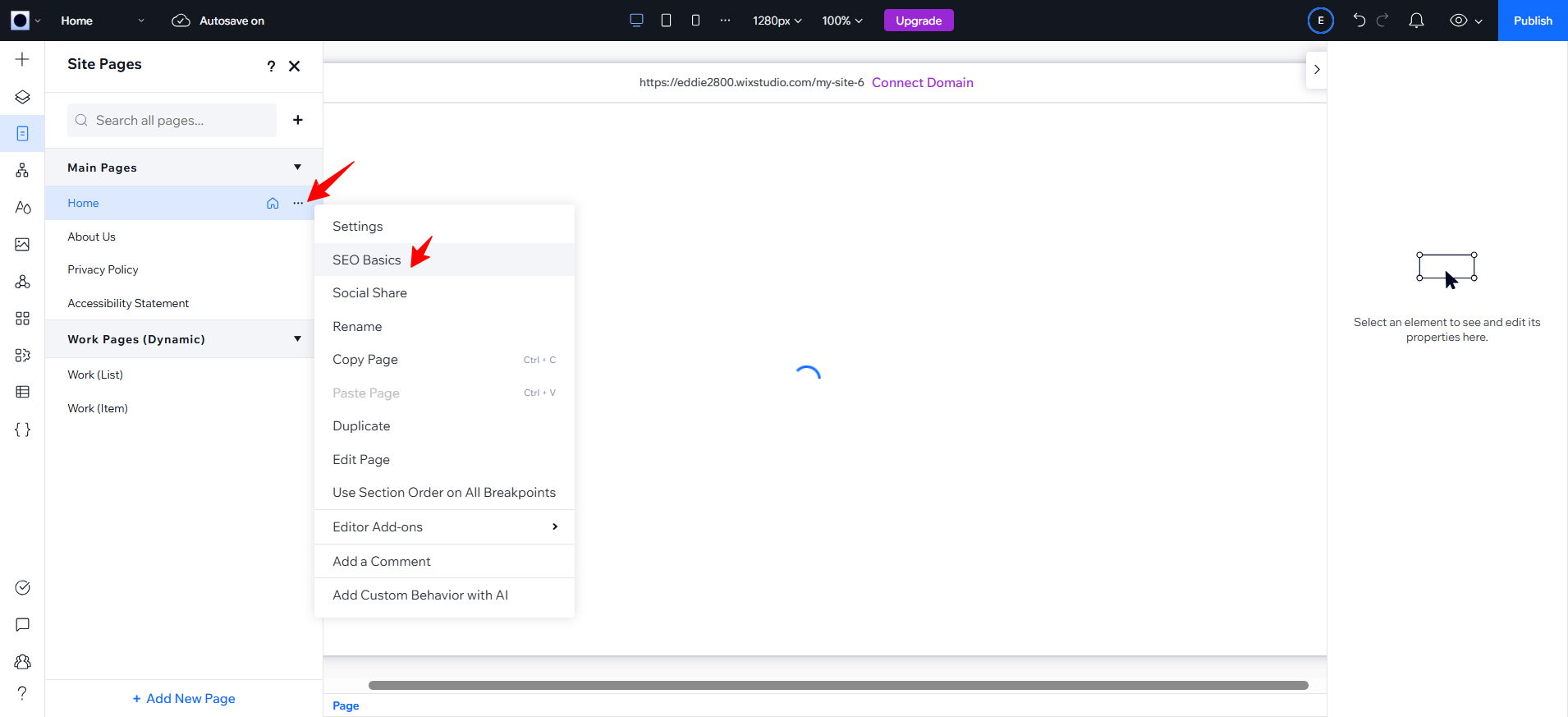Click the Undo arrow icon
The height and width of the screenshot is (717, 1568).
[1359, 21]
